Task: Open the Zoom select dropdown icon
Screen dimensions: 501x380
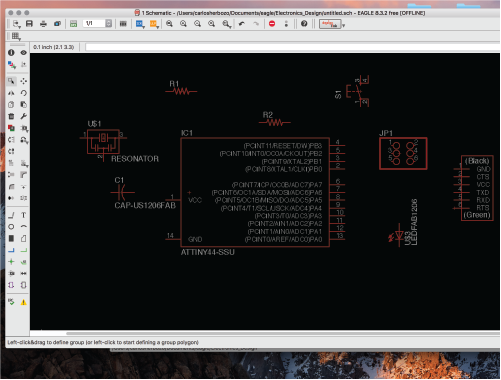Action: coord(227,24)
